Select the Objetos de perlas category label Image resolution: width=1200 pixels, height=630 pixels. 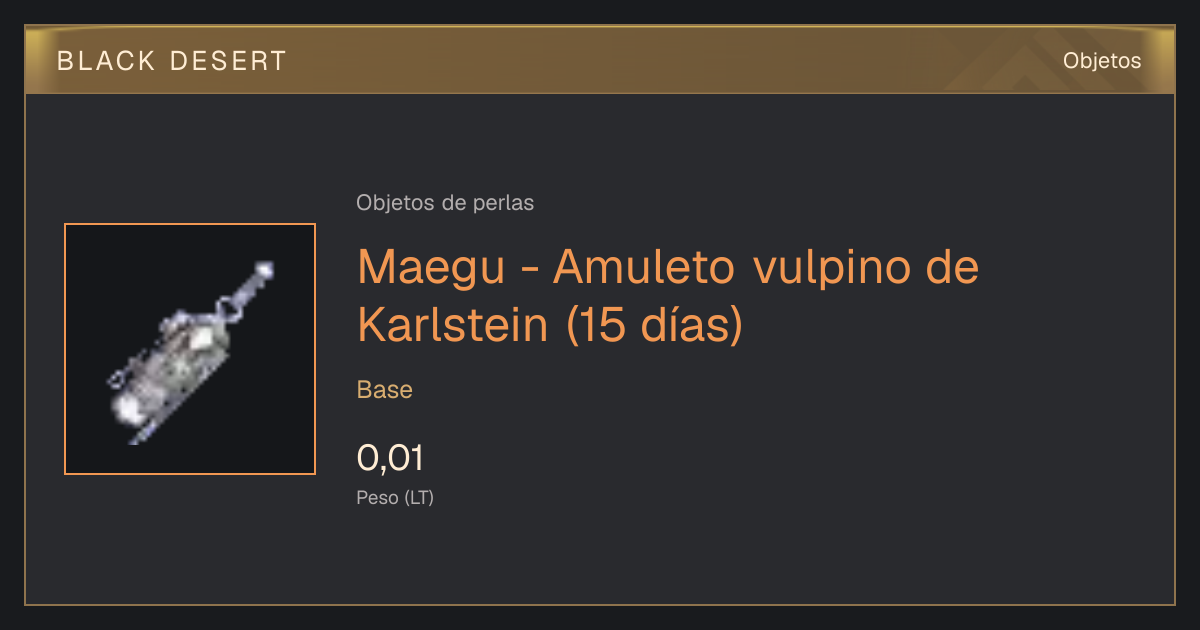445,203
